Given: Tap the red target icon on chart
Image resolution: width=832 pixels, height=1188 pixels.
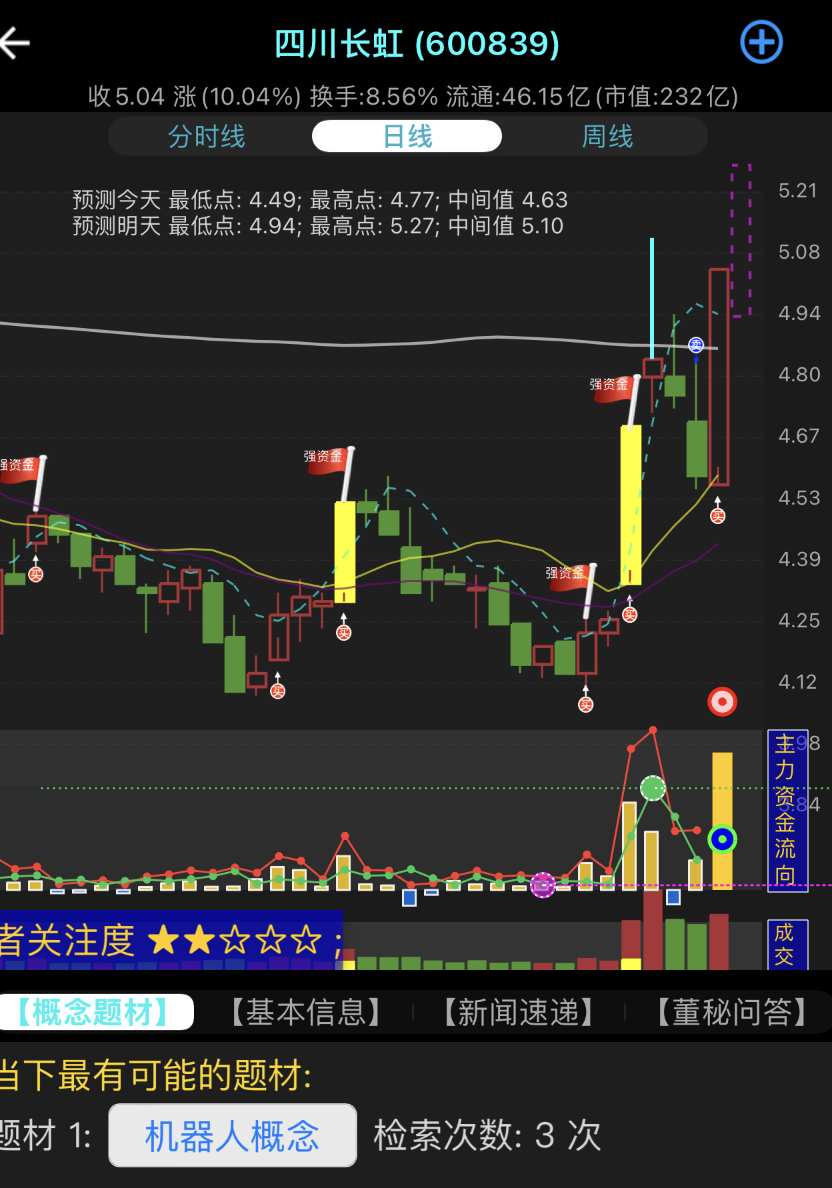Looking at the screenshot, I should [x=722, y=701].
